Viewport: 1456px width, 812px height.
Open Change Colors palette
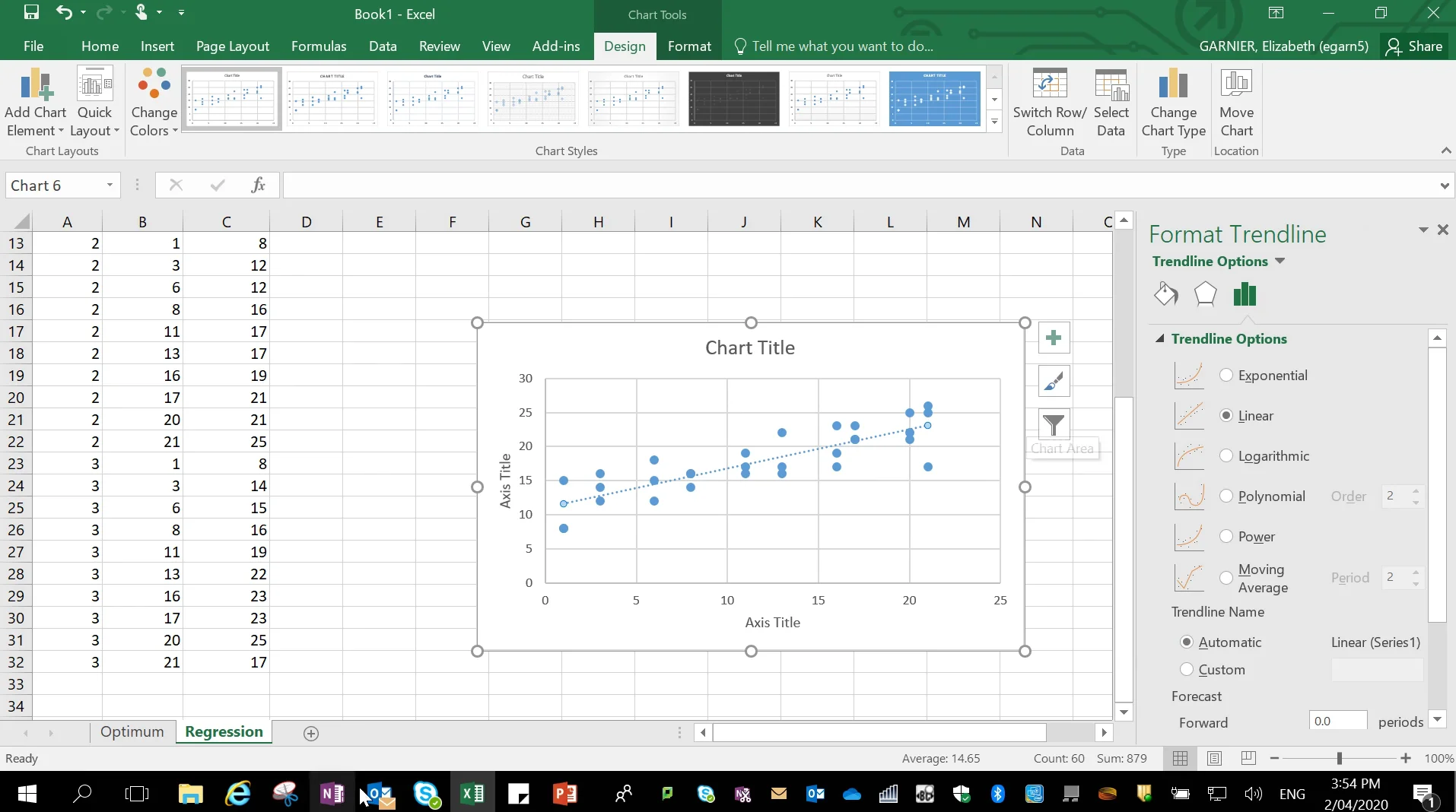154,102
